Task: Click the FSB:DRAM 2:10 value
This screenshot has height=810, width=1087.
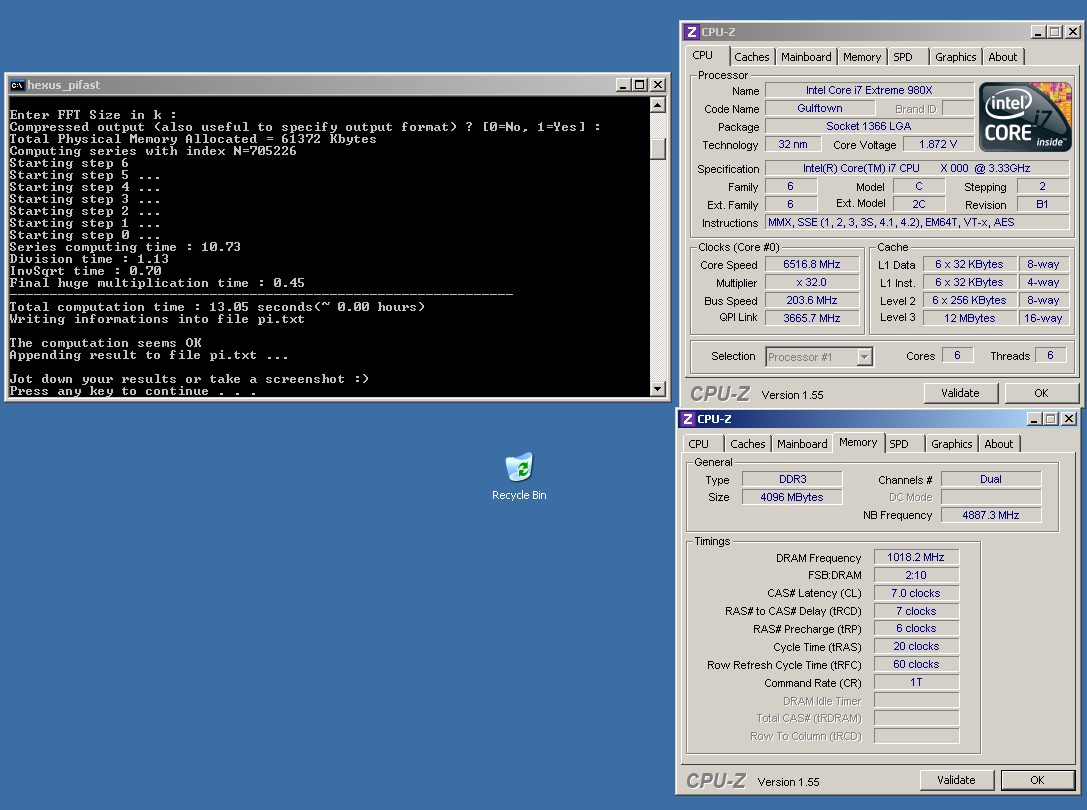Action: point(916,575)
